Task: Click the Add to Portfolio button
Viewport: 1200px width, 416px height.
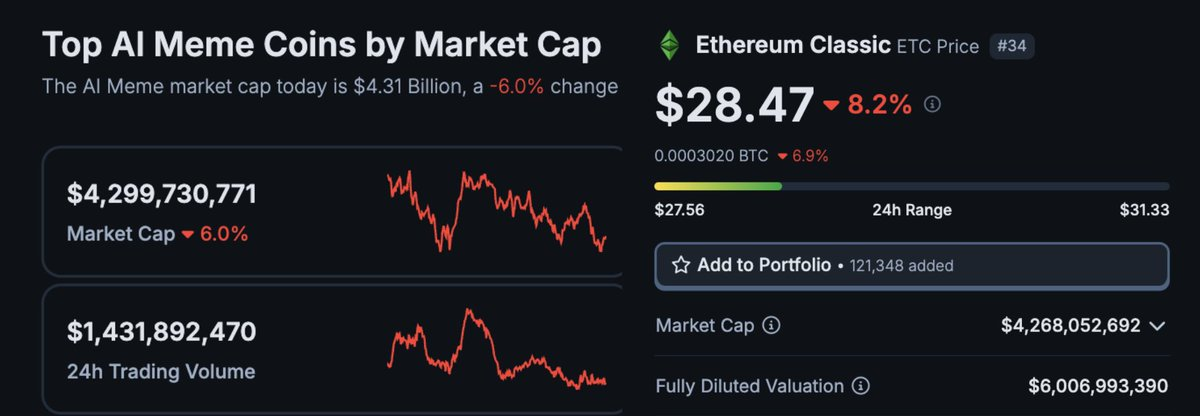Action: click(911, 266)
